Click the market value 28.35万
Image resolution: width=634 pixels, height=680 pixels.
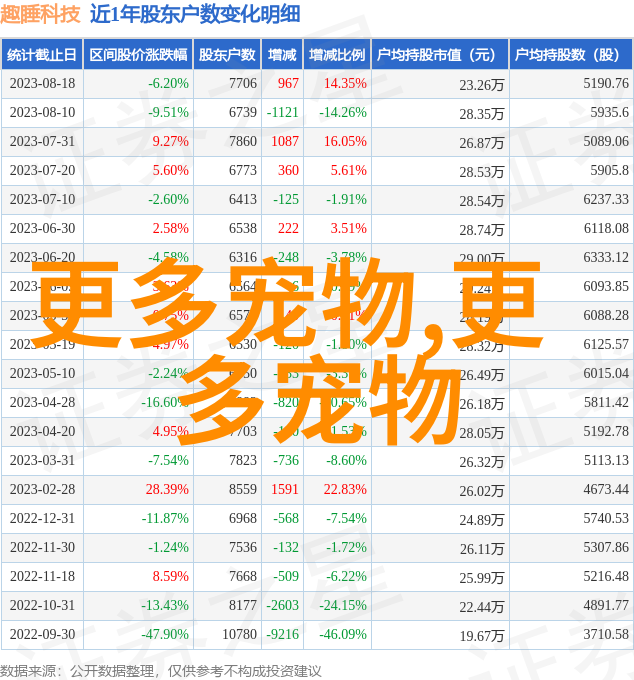click(x=482, y=114)
